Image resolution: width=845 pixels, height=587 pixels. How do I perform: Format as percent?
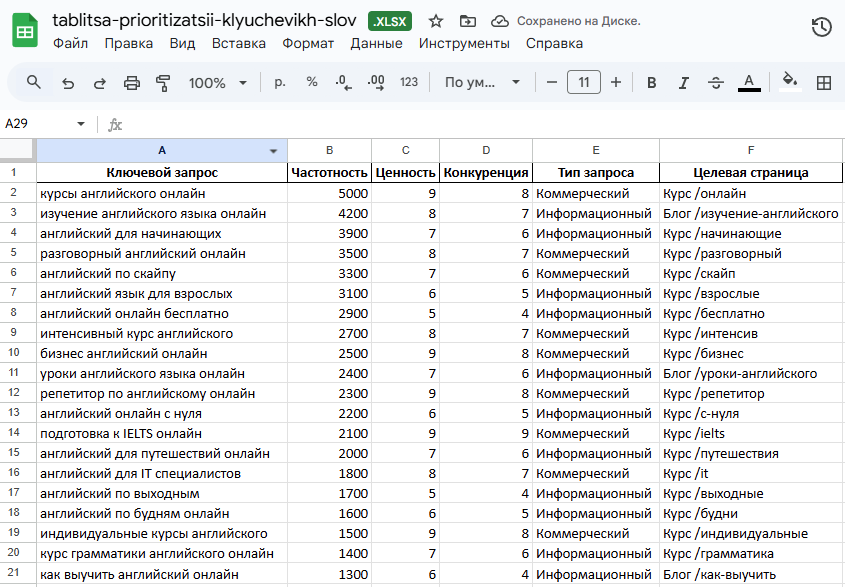(x=311, y=82)
